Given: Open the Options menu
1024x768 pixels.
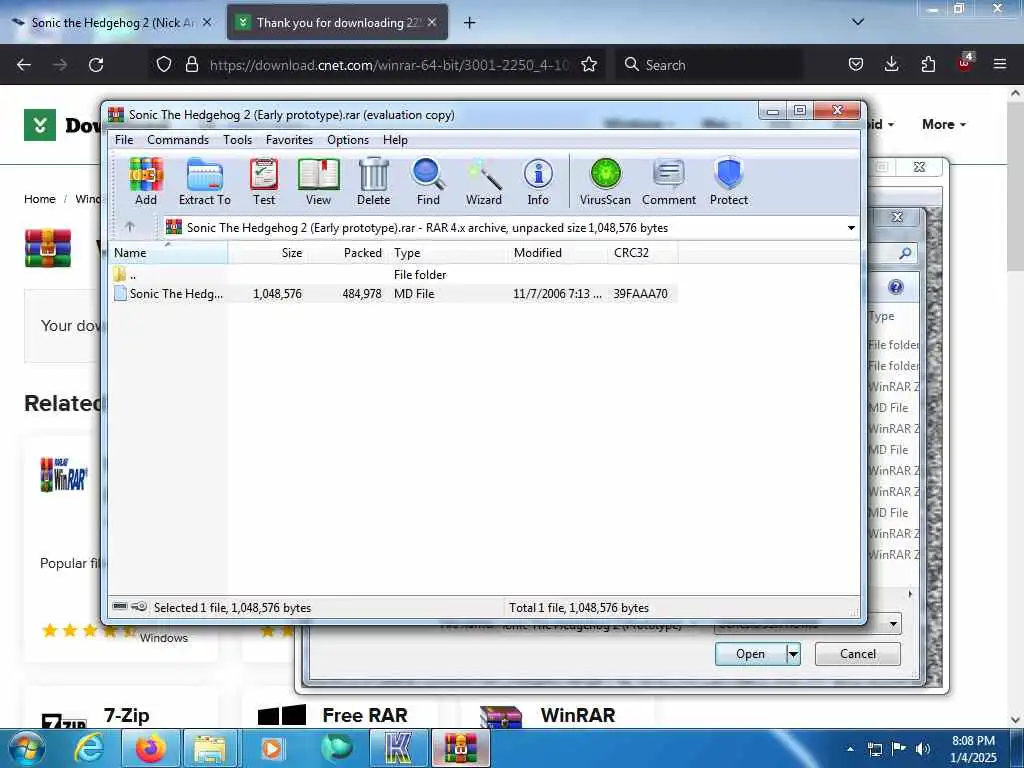Looking at the screenshot, I should coord(348,140).
